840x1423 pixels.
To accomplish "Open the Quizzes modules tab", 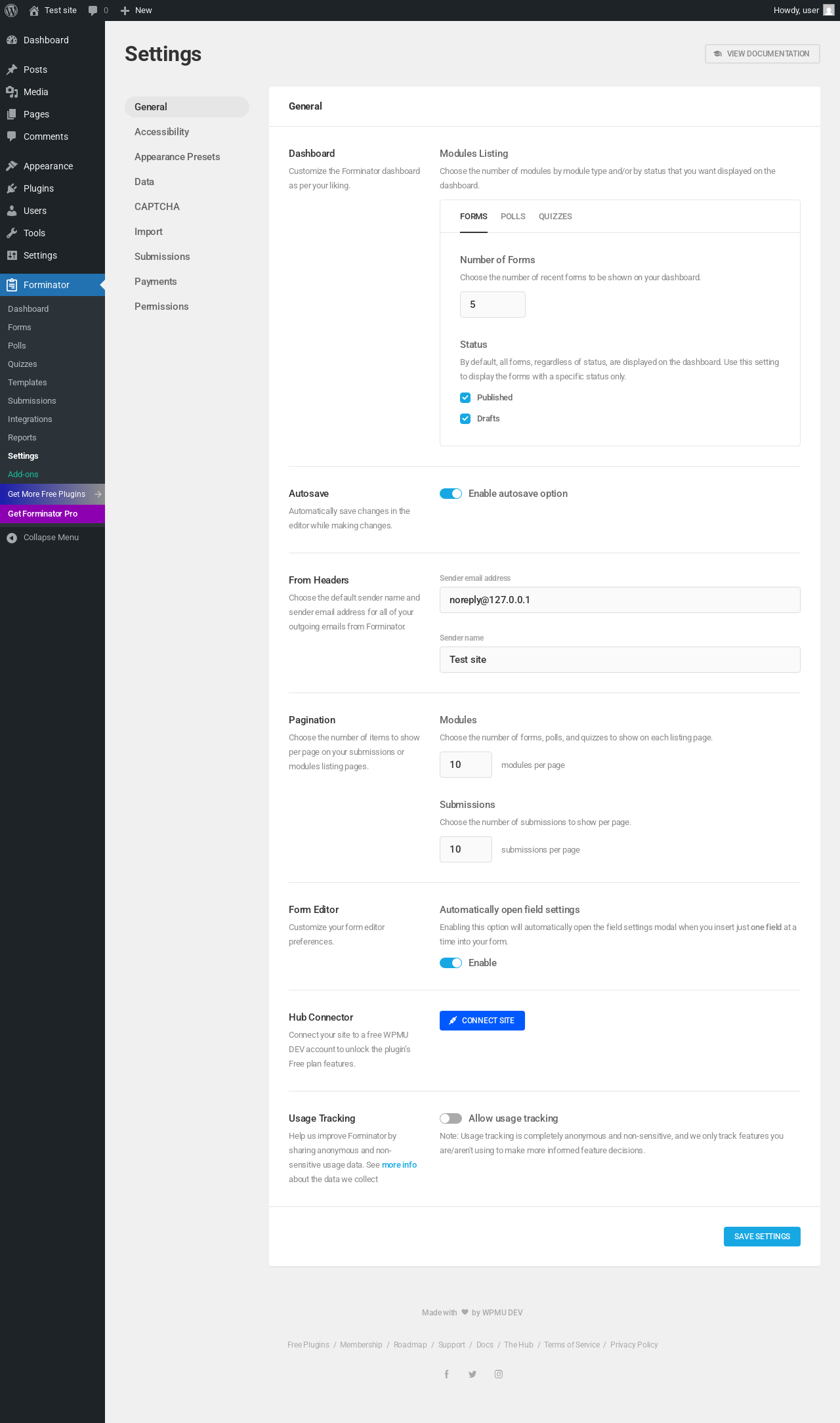I will (555, 217).
